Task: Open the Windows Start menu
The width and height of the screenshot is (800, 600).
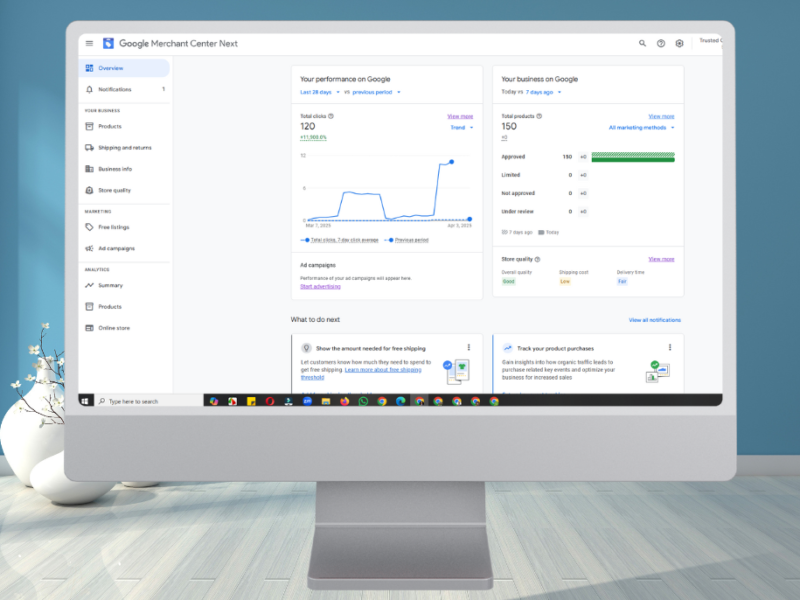Action: (85, 402)
